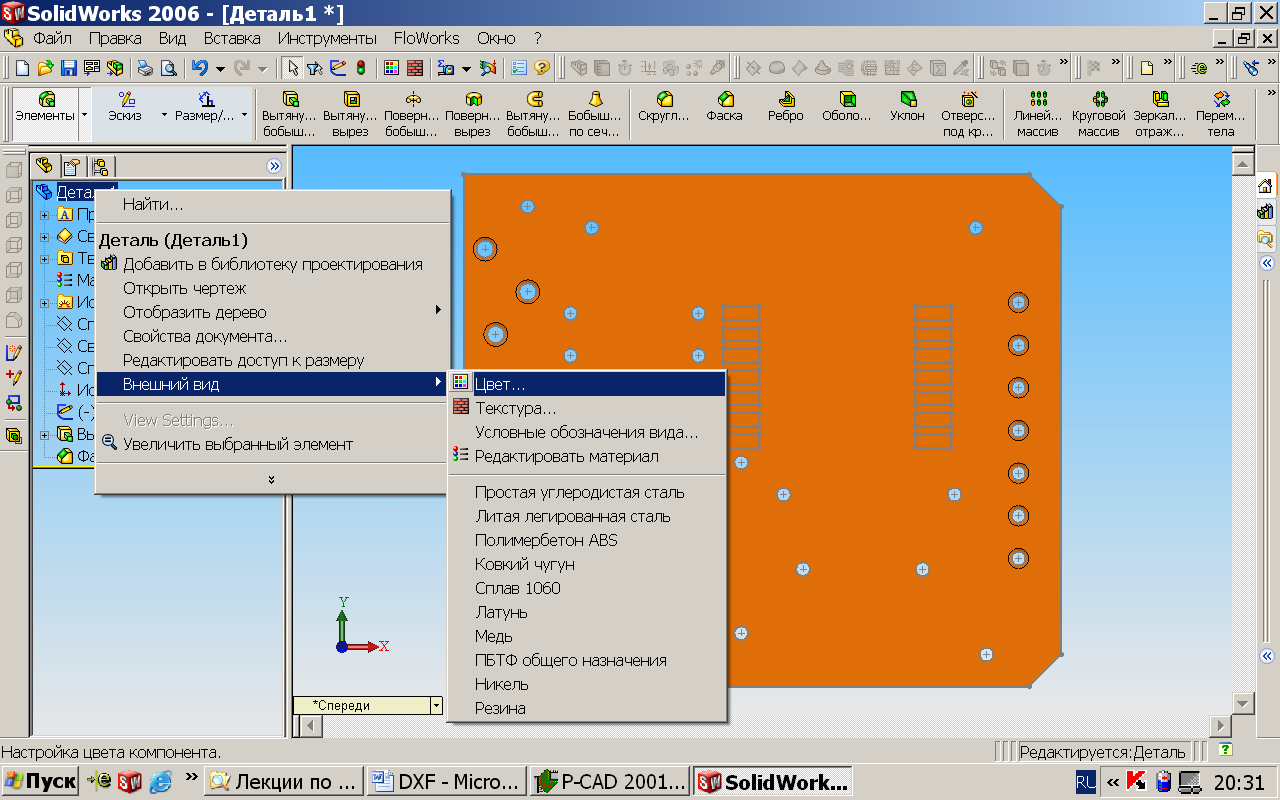Viewport: 1280px width, 800px height.
Task: Click the New document icon
Action: 23,68
